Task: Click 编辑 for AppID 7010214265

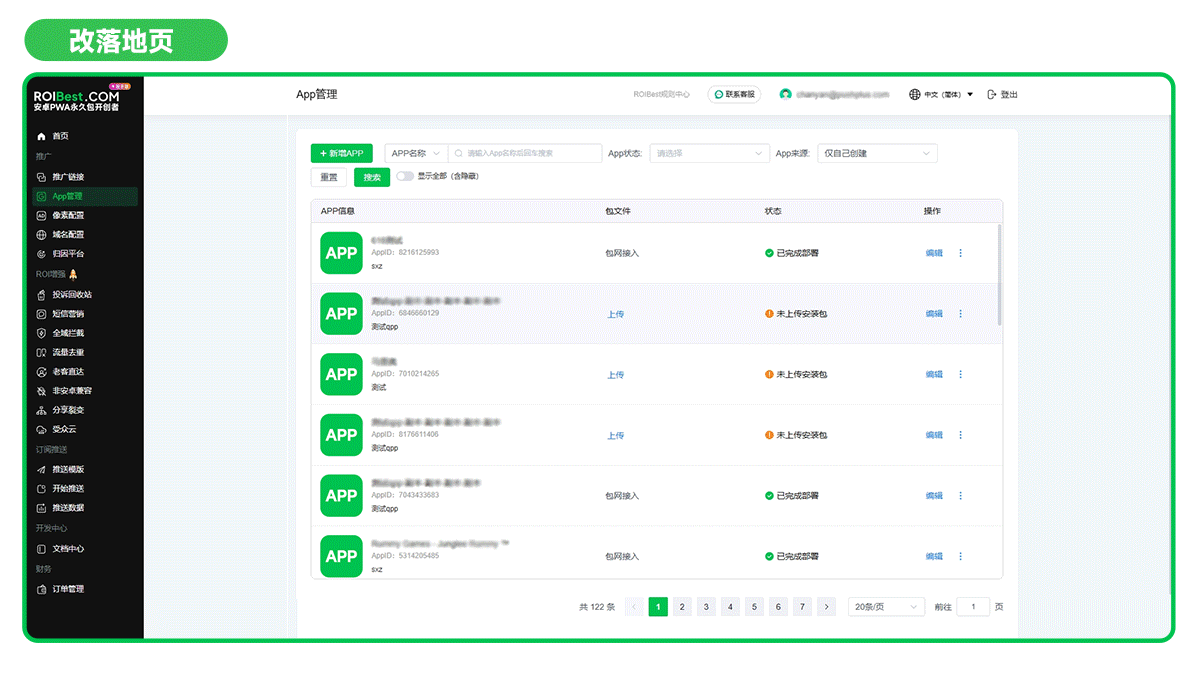Action: [x=934, y=374]
